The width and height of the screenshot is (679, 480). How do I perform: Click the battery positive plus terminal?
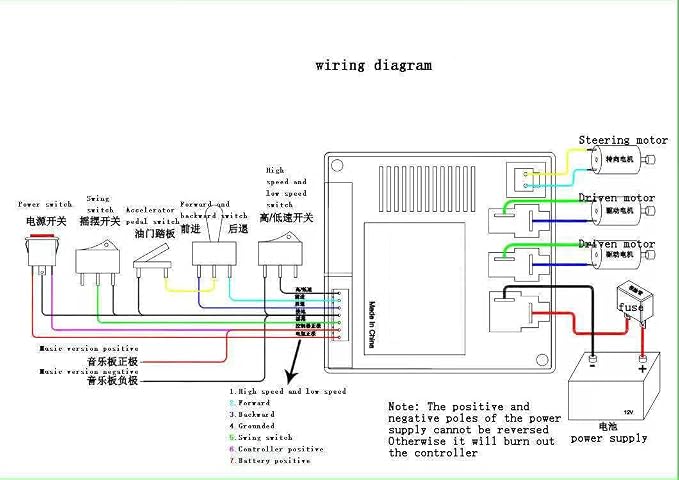643,364
